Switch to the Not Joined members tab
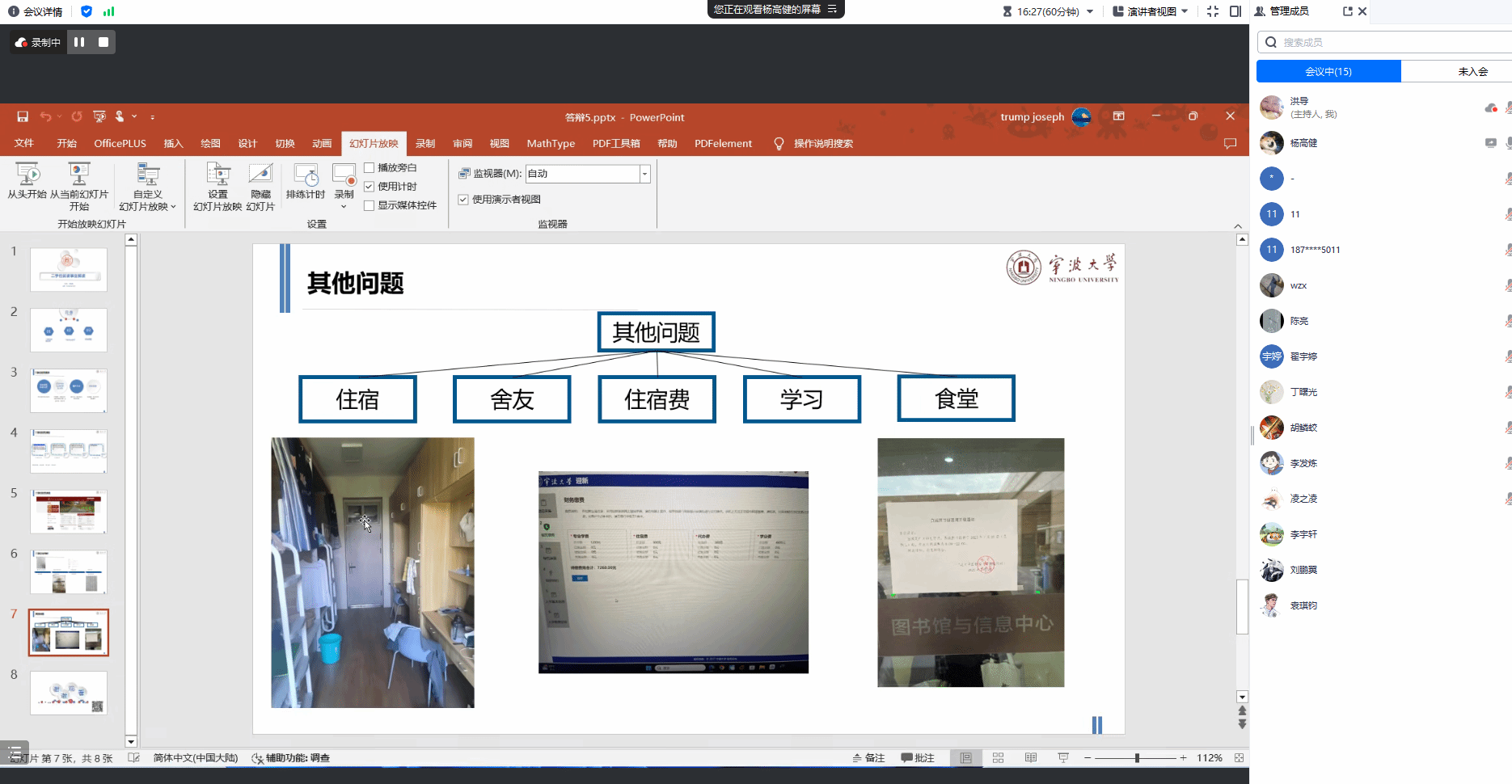The image size is (1512, 784). 1472,71
